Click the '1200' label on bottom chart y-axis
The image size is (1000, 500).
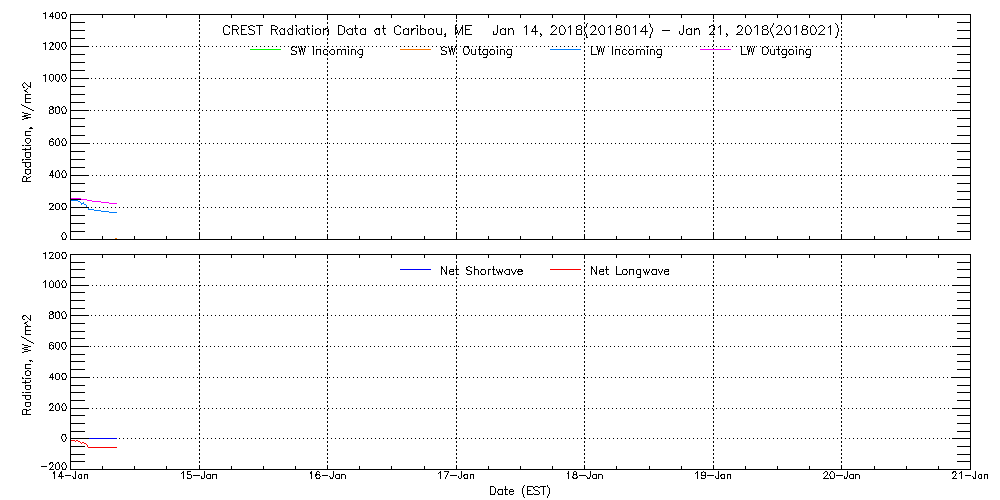tap(54, 255)
